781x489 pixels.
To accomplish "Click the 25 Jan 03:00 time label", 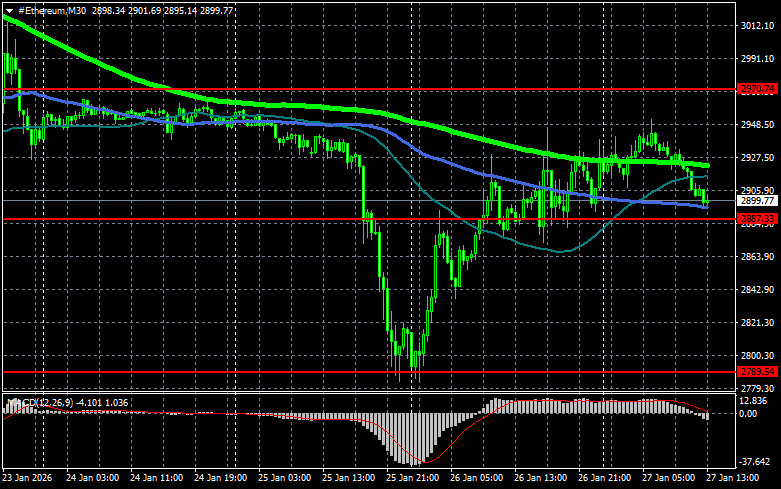I will click(x=284, y=478).
